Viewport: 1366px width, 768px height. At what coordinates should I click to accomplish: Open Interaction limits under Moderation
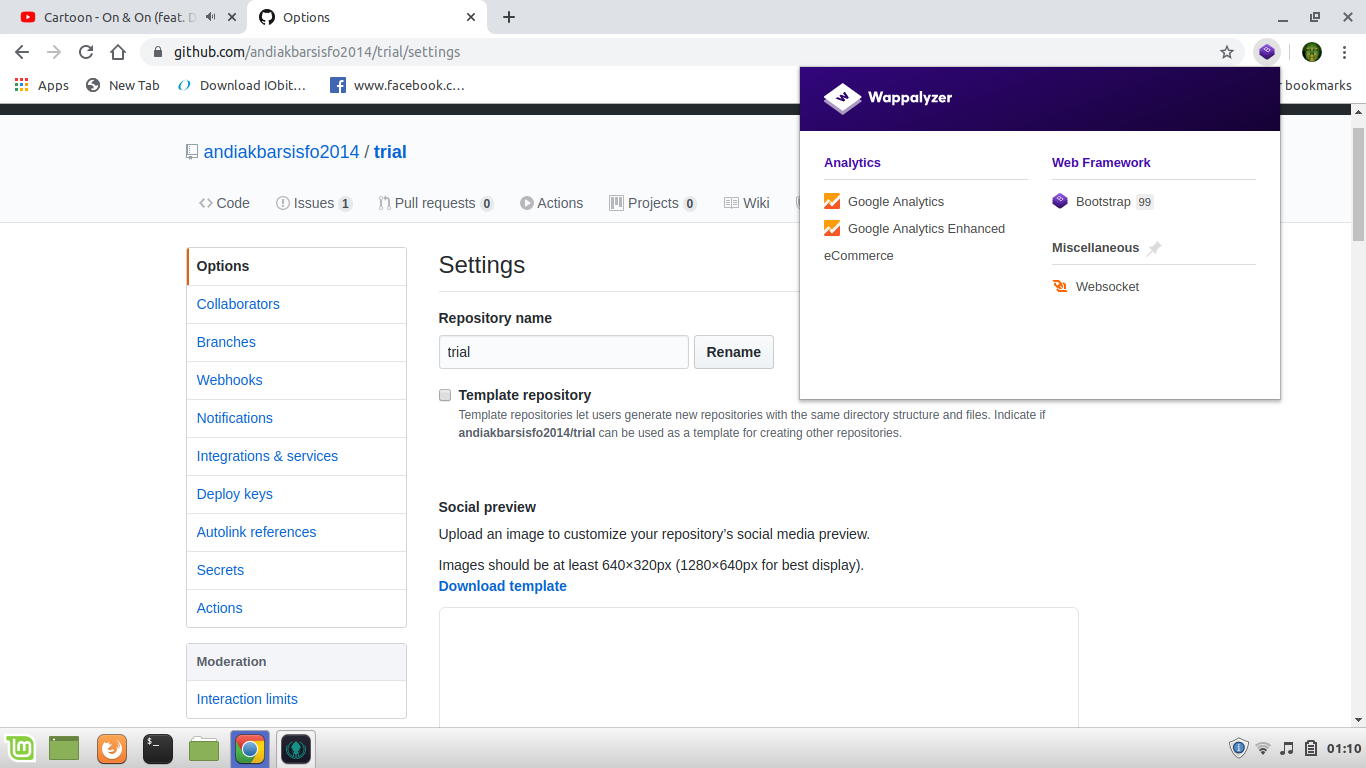(296, 699)
